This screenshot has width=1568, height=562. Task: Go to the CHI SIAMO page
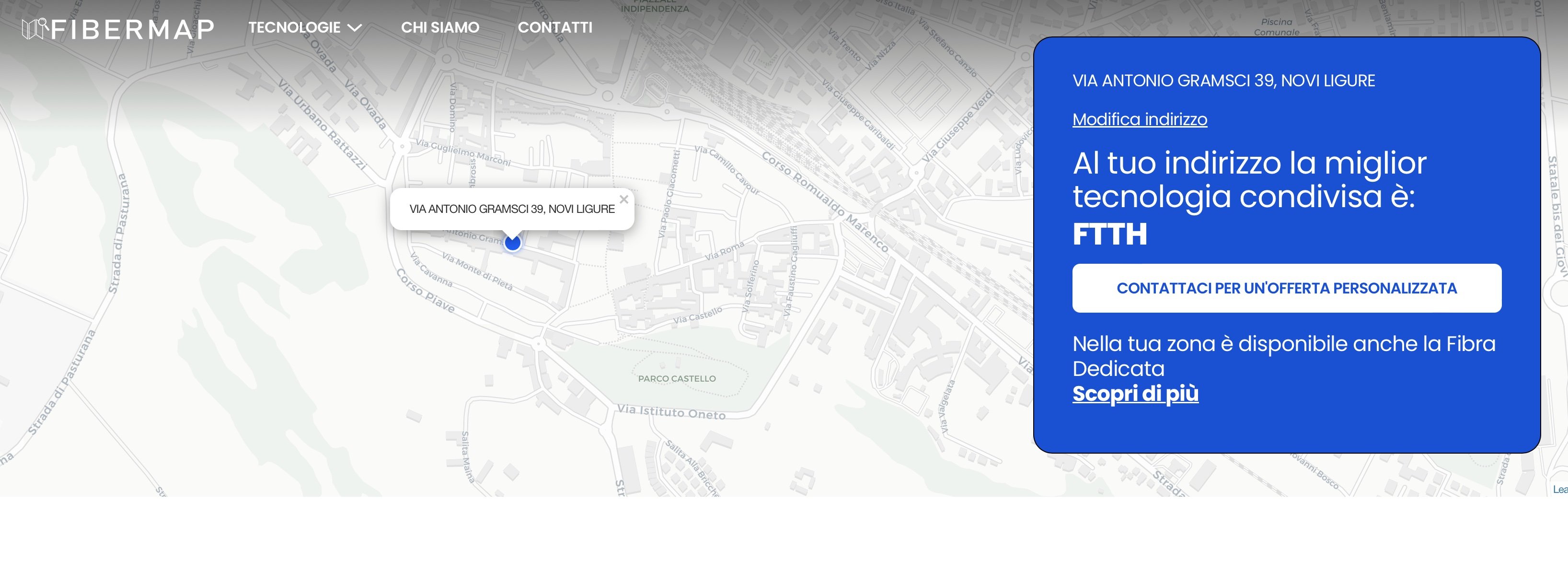pyautogui.click(x=439, y=27)
